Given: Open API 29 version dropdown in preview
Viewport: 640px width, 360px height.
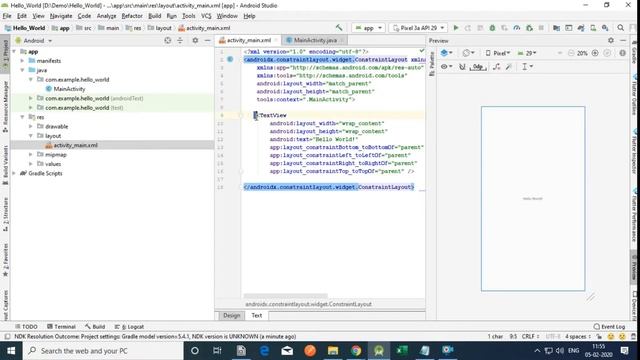Looking at the screenshot, I should 527,53.
